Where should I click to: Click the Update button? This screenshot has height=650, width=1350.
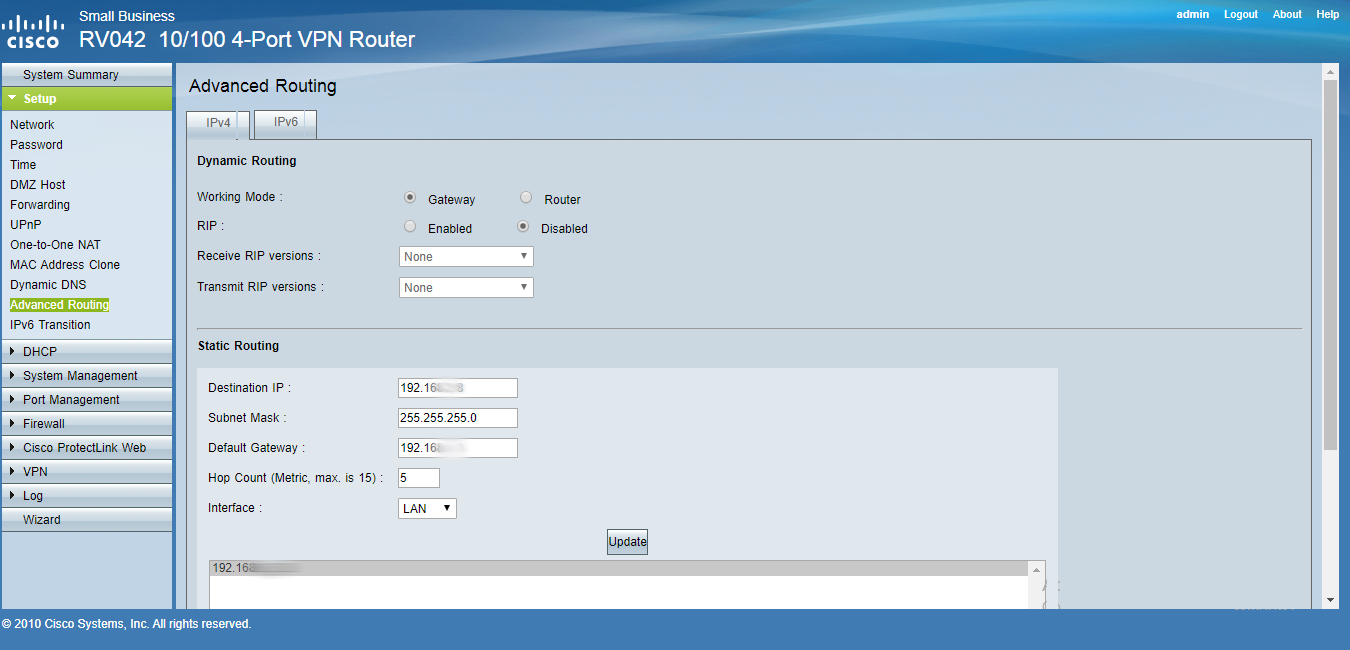[628, 542]
